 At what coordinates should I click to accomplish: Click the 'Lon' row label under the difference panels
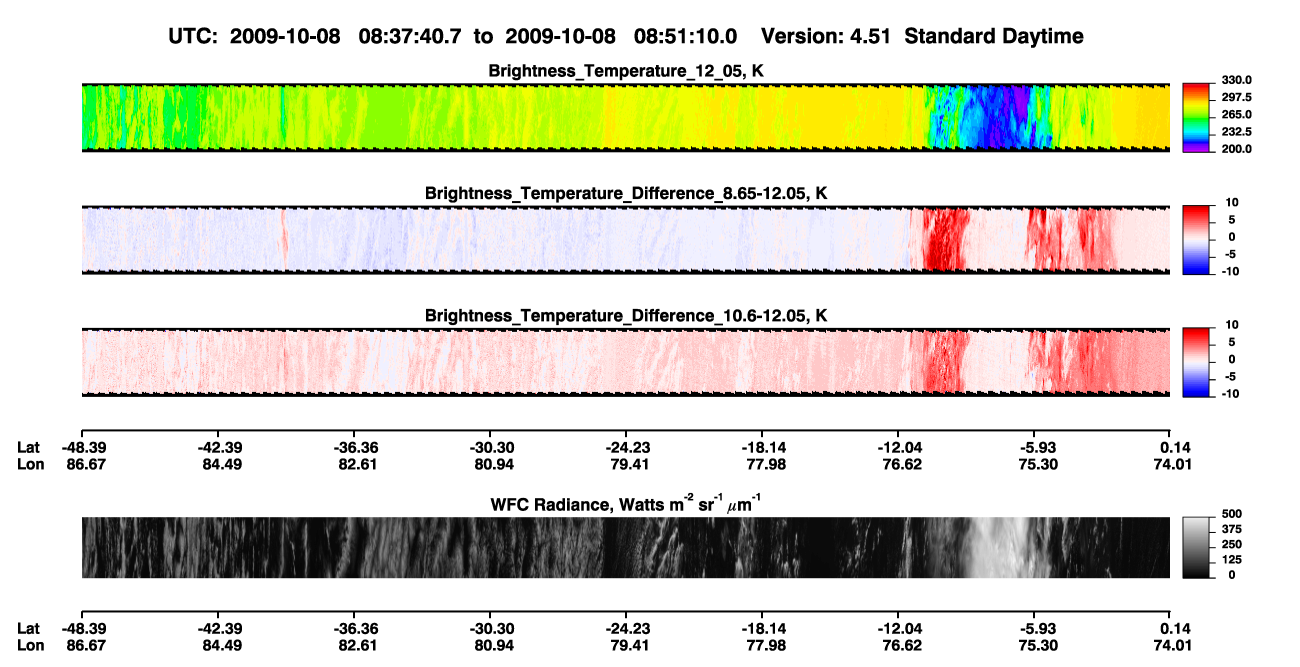click(29, 465)
